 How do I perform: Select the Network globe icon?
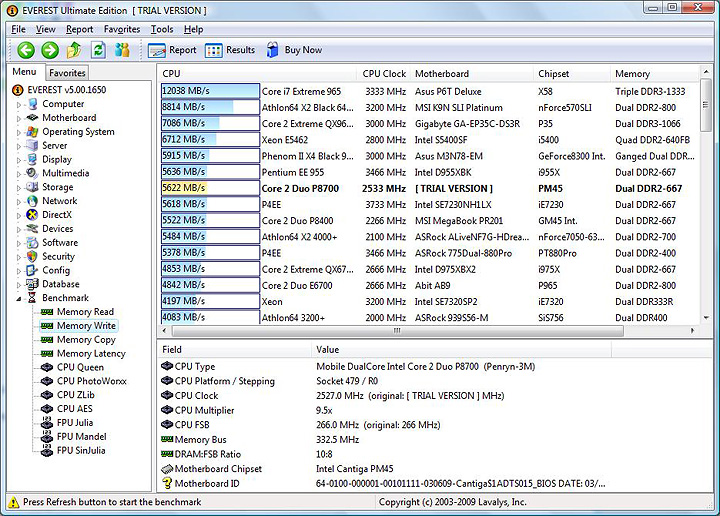click(32, 201)
